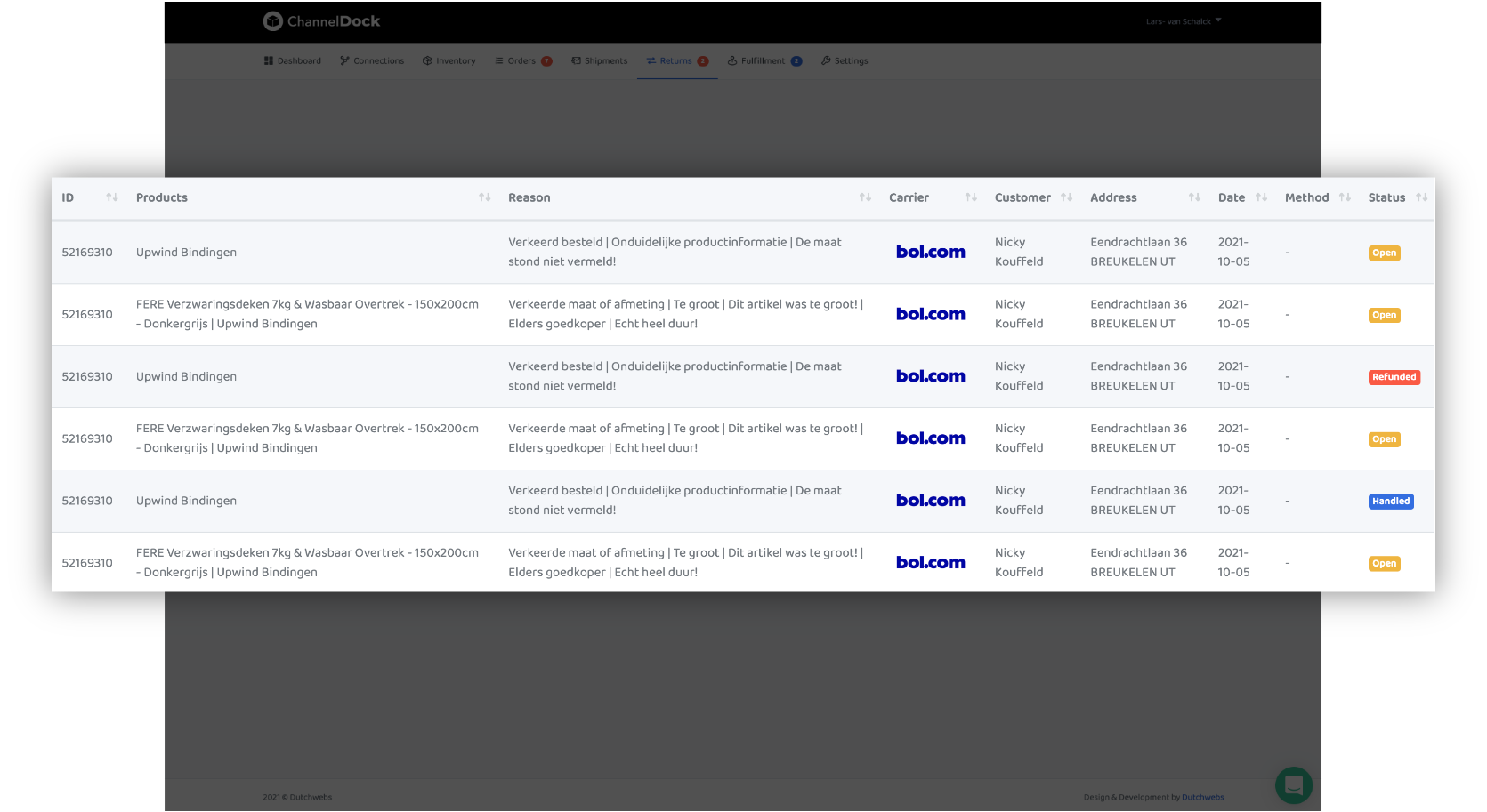The height and width of the screenshot is (812, 1487).
Task: Click the Products column header
Action: pos(162,197)
